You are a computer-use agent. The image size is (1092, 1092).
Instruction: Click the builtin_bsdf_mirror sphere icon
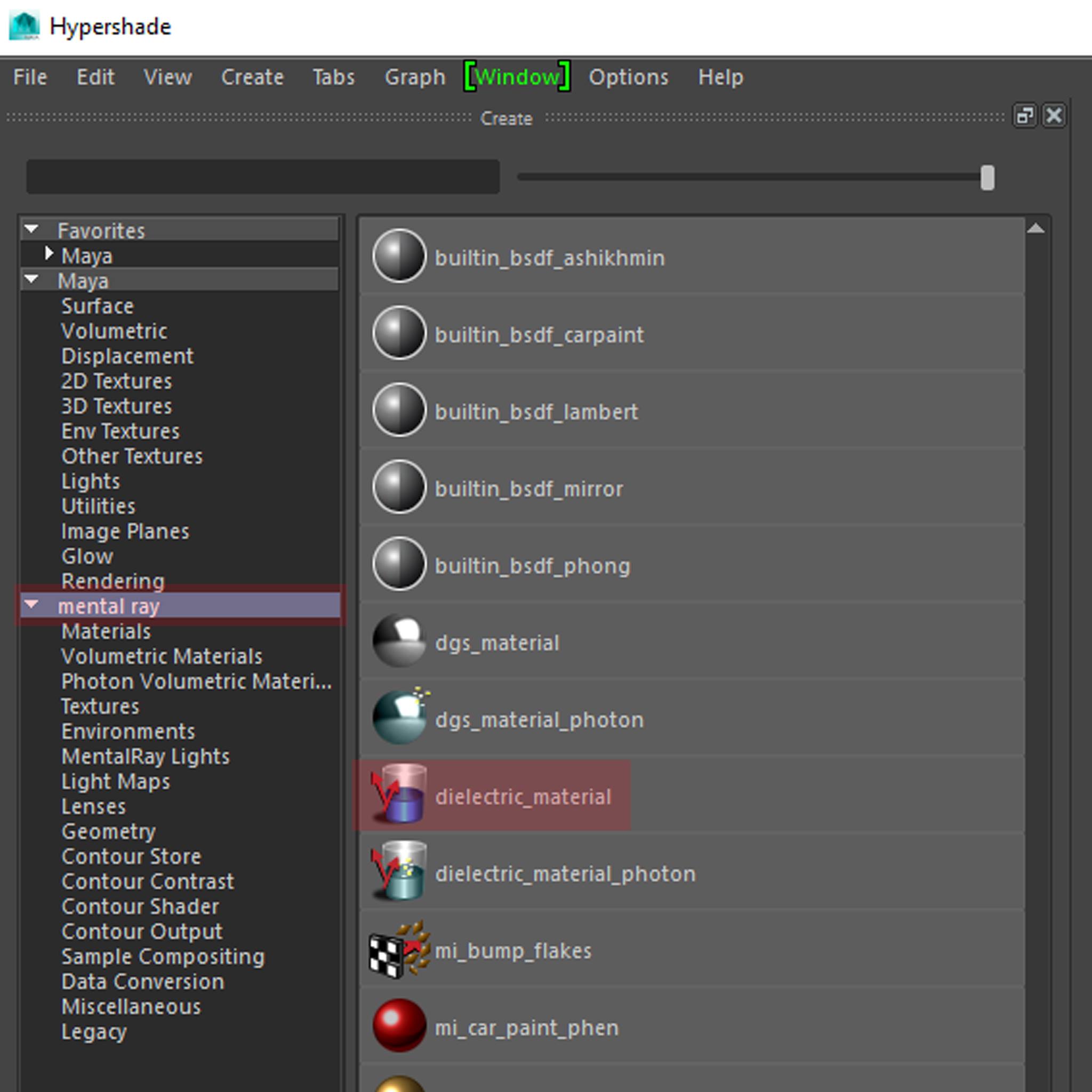[x=399, y=487]
